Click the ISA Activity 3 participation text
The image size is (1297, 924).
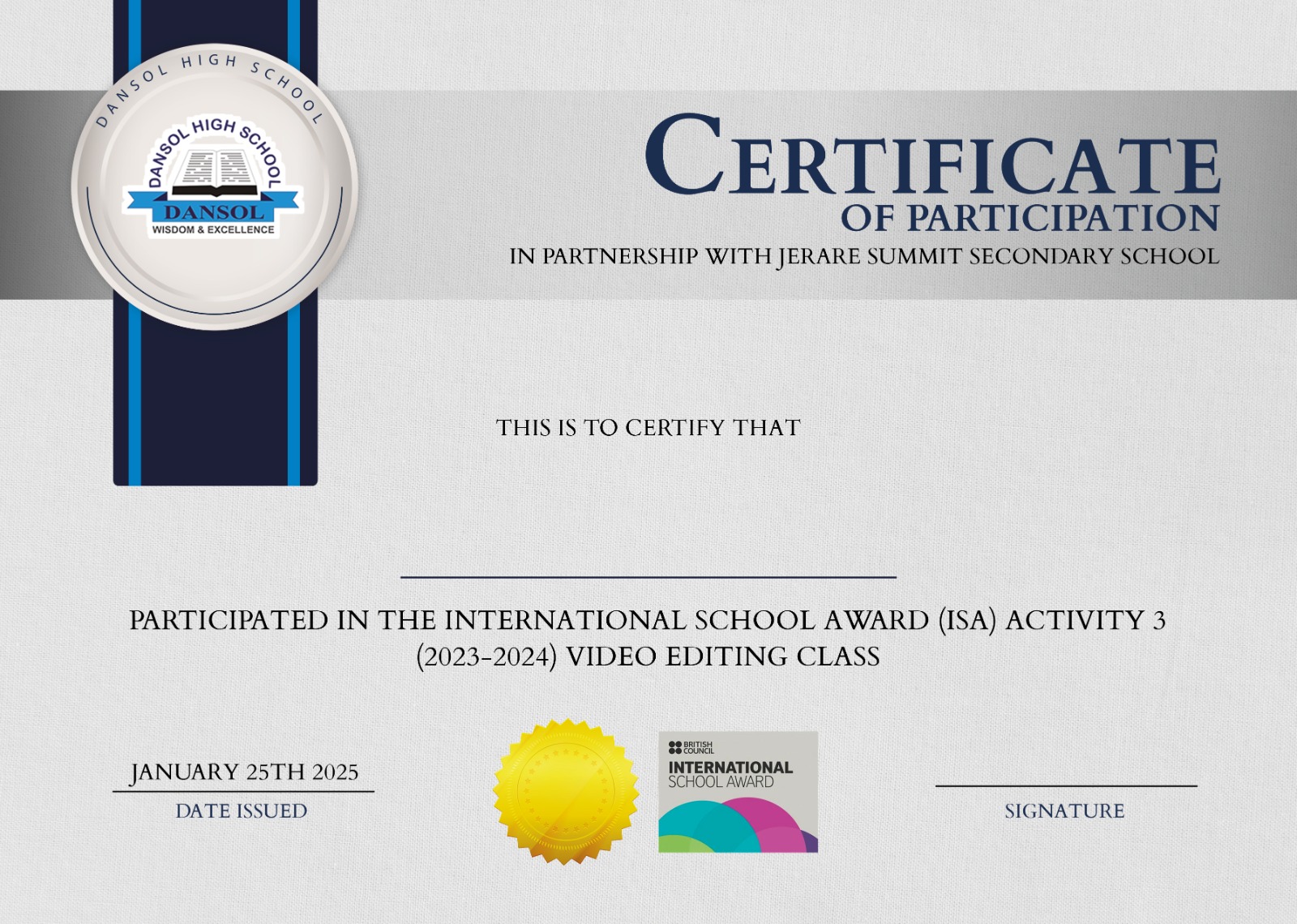pyautogui.click(x=648, y=620)
